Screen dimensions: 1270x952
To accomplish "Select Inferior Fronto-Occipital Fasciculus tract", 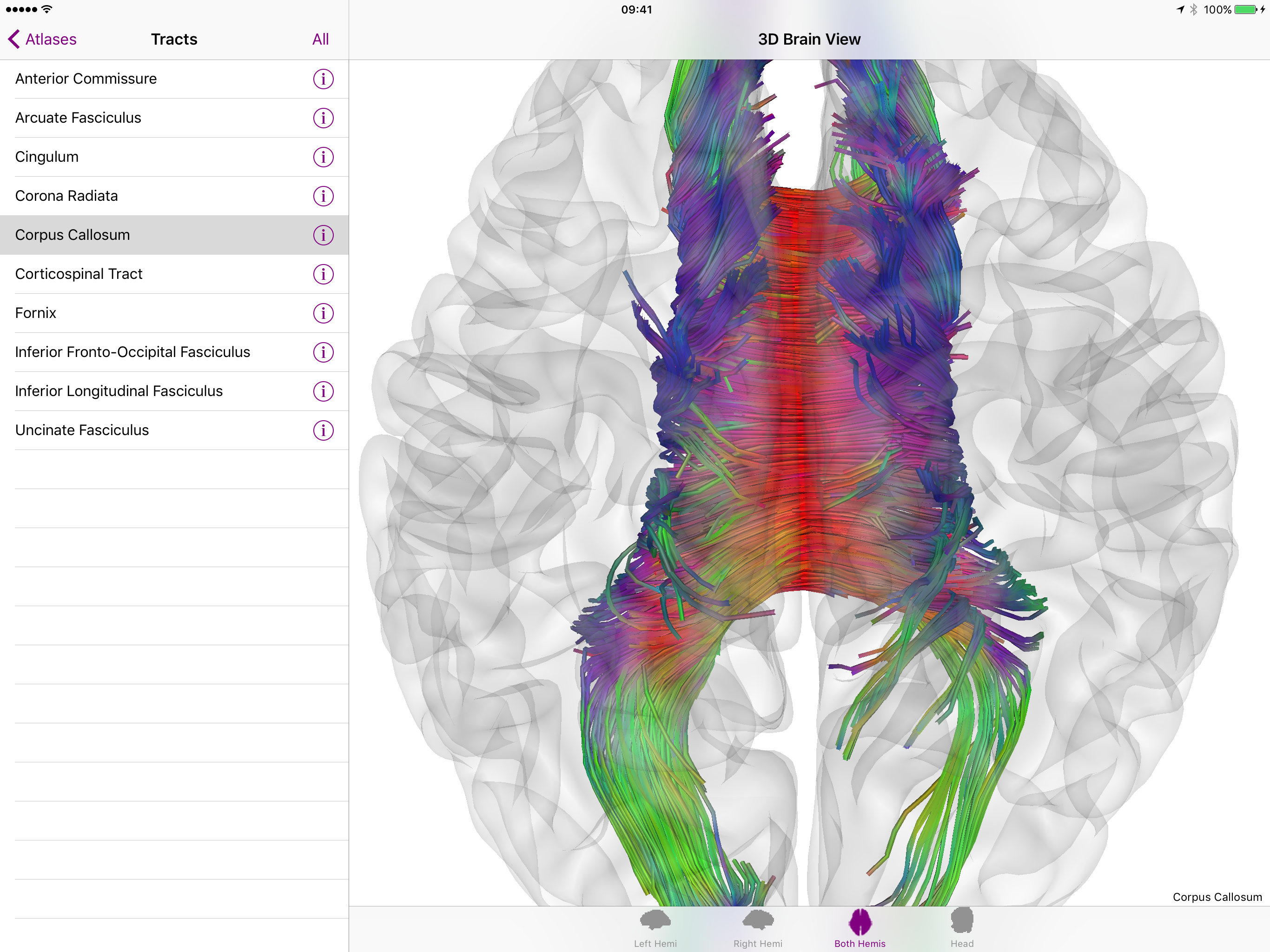I will (x=132, y=352).
